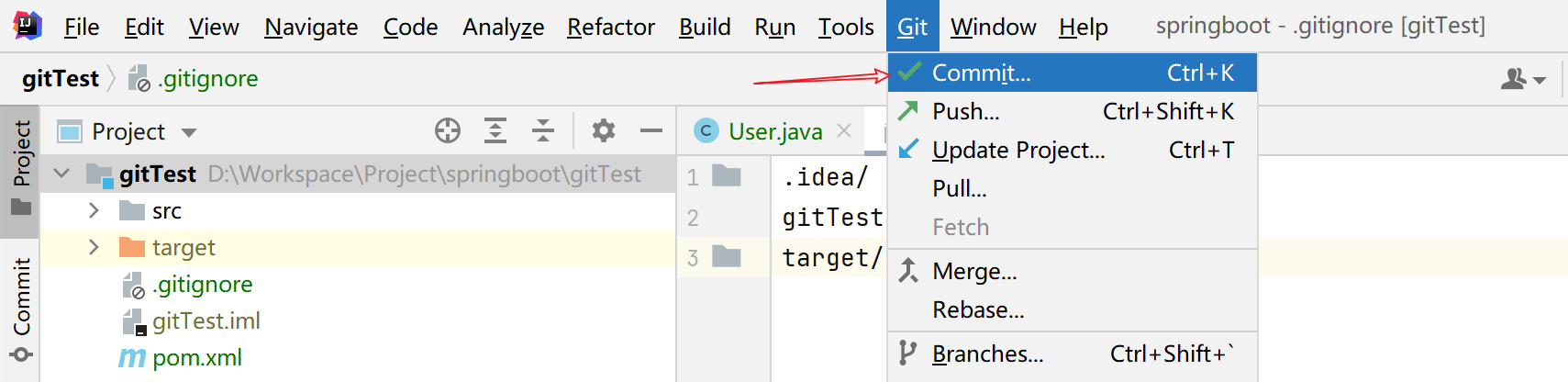Click fold icon on line 1 gutter
This screenshot has width=1568, height=382.
pyautogui.click(x=727, y=175)
